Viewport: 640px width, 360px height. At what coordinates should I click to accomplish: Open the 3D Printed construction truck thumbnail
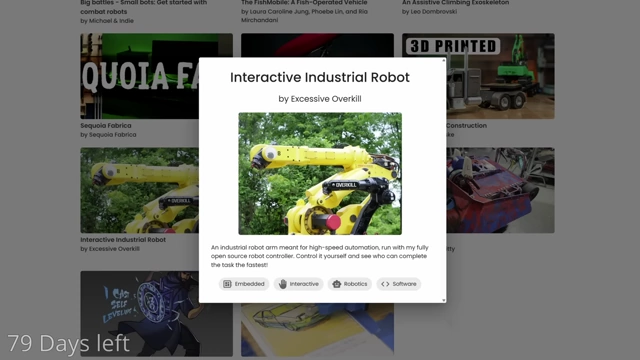(x=500, y=76)
